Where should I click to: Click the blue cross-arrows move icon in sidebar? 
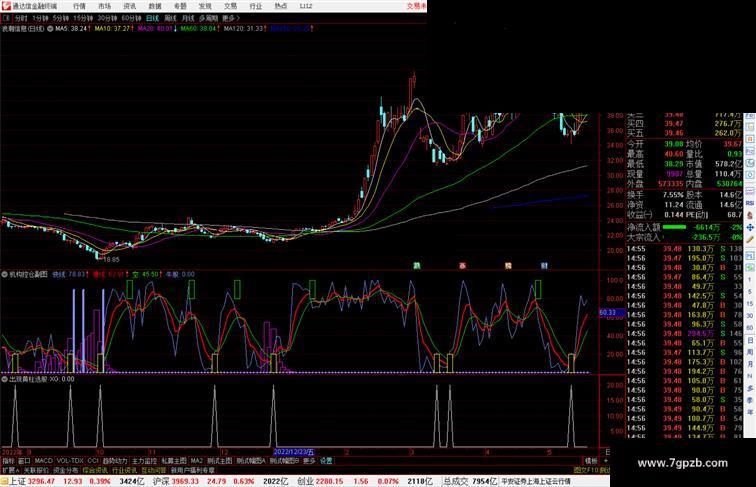tap(750, 227)
